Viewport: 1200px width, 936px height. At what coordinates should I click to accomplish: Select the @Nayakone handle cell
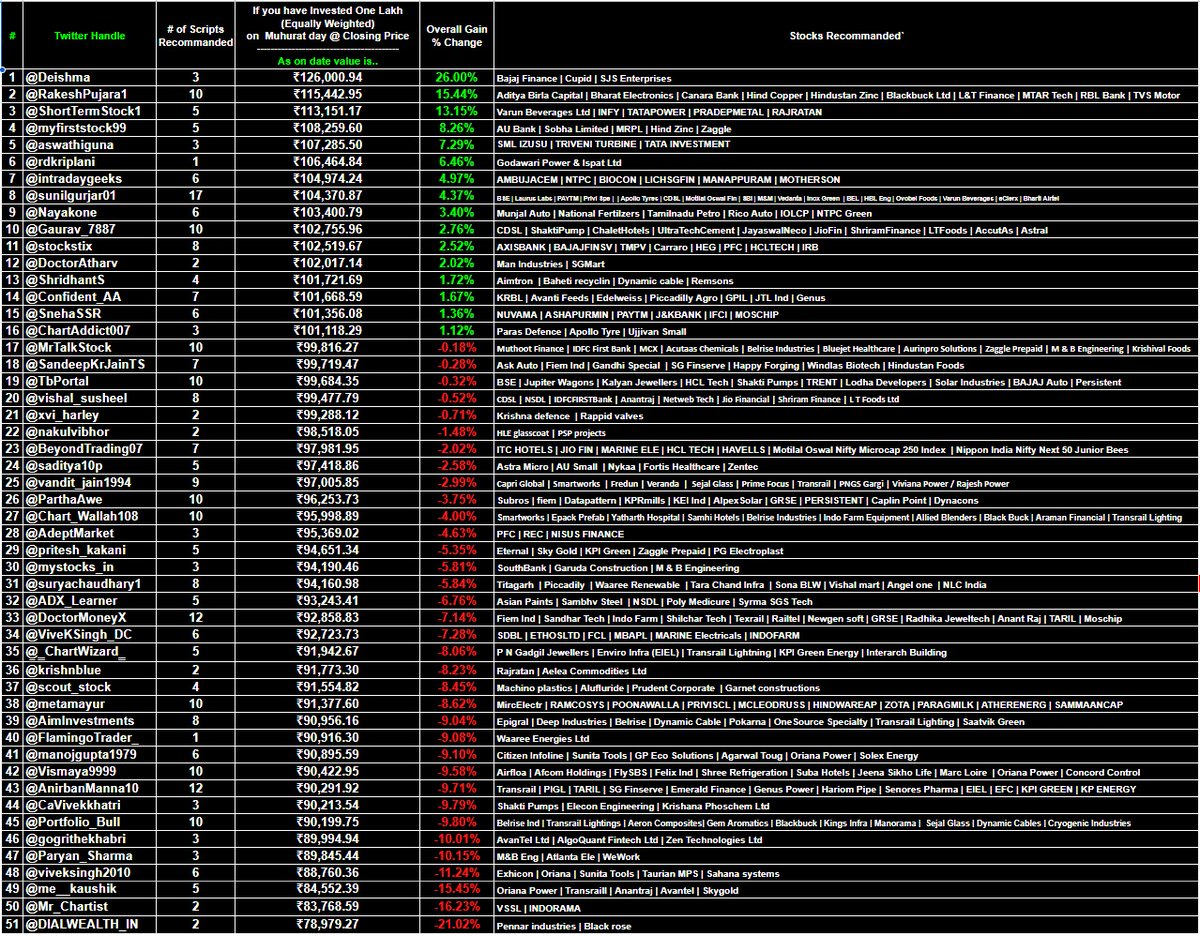coord(88,212)
